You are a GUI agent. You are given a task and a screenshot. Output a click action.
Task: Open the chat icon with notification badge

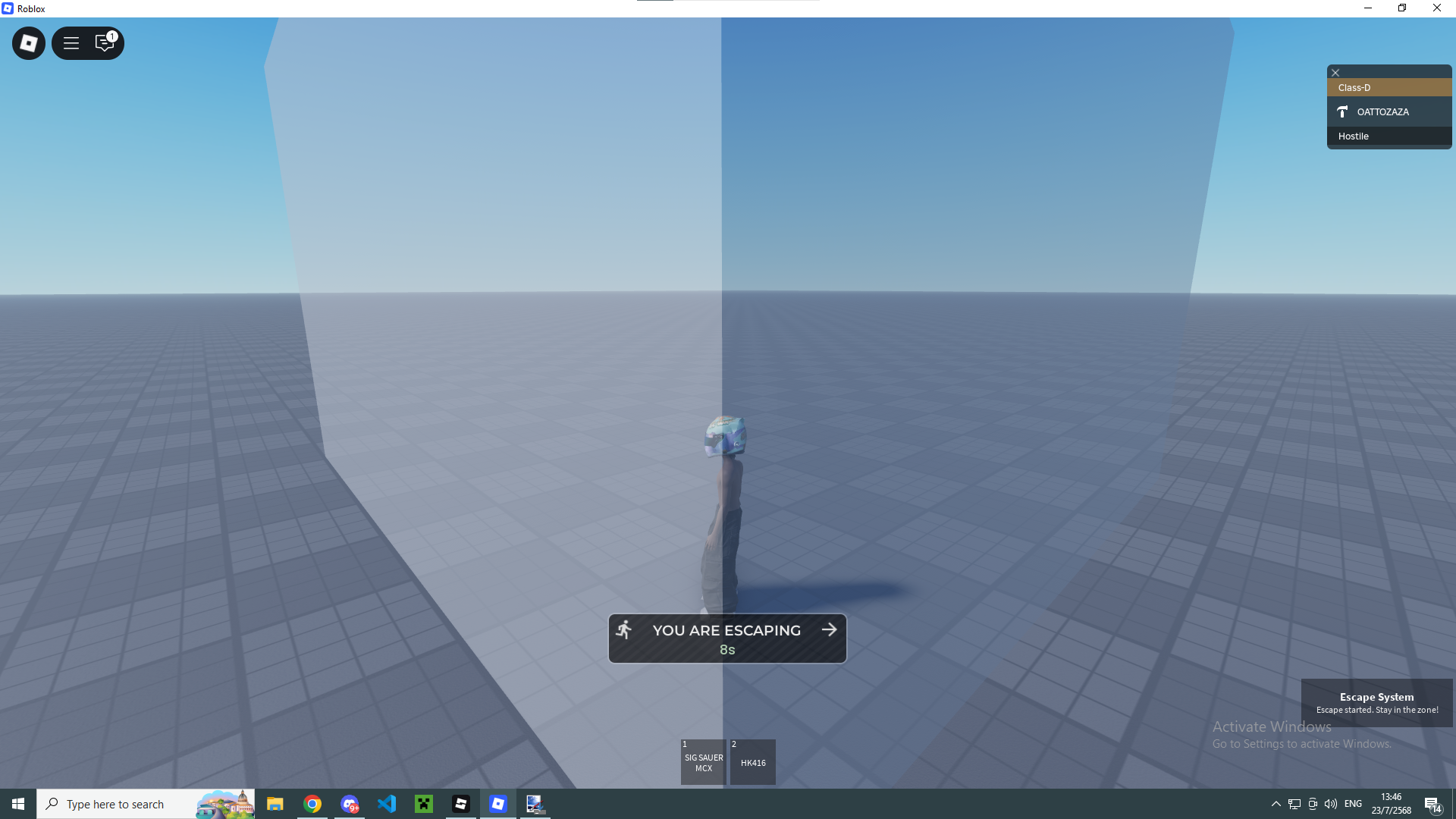pyautogui.click(x=105, y=43)
